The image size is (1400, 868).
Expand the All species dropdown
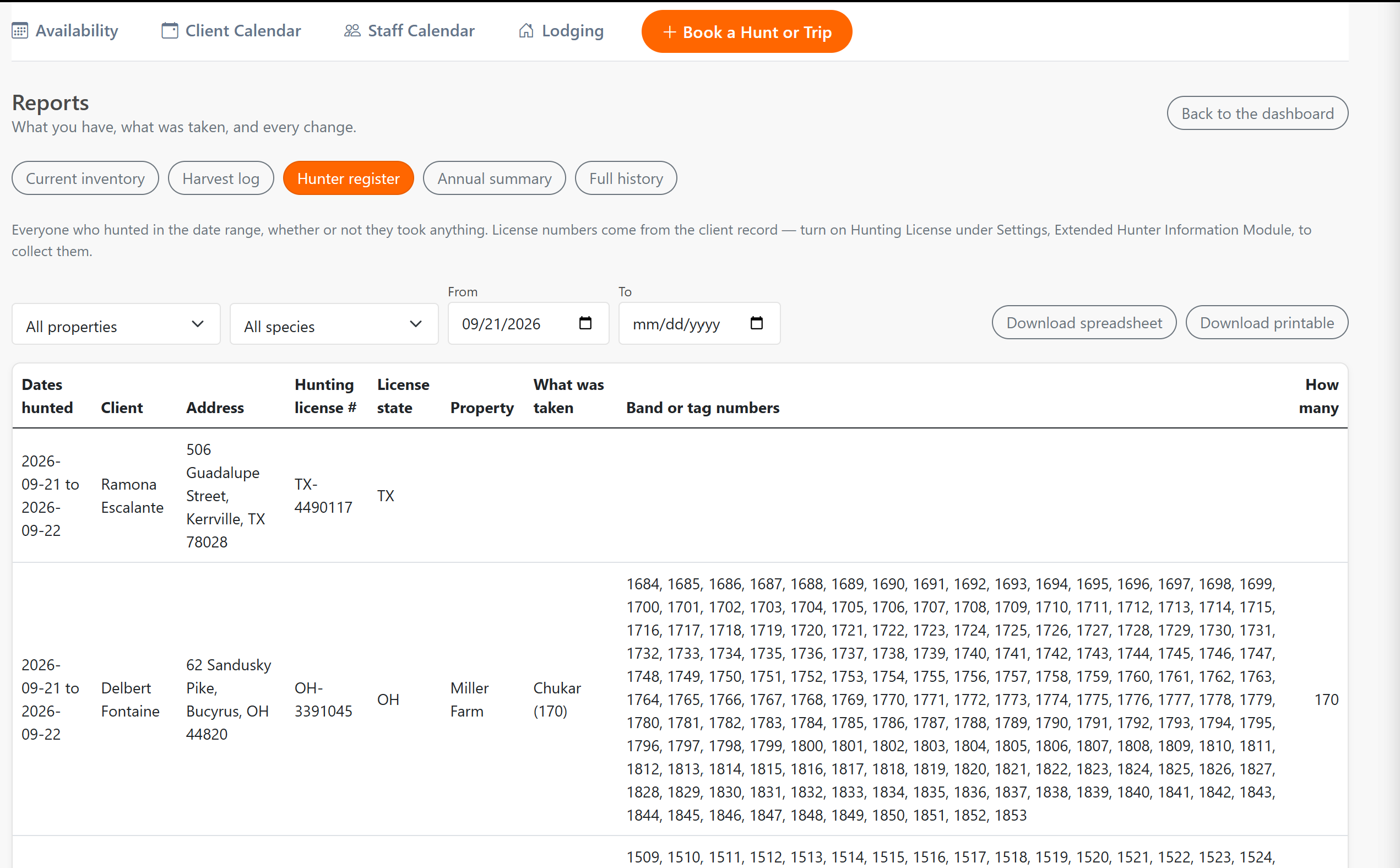click(x=334, y=324)
